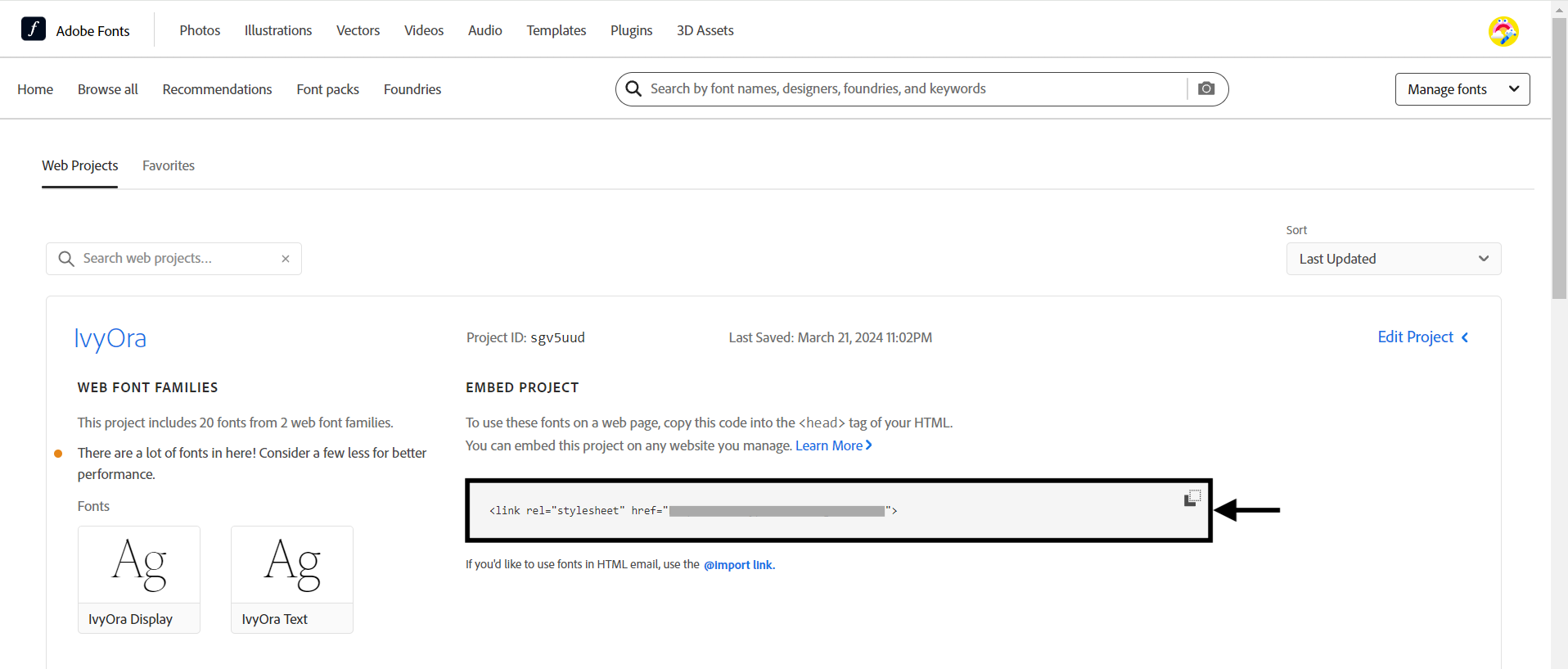Open Vectors in the top menu
Image resolution: width=1568 pixels, height=669 pixels.
[x=358, y=30]
